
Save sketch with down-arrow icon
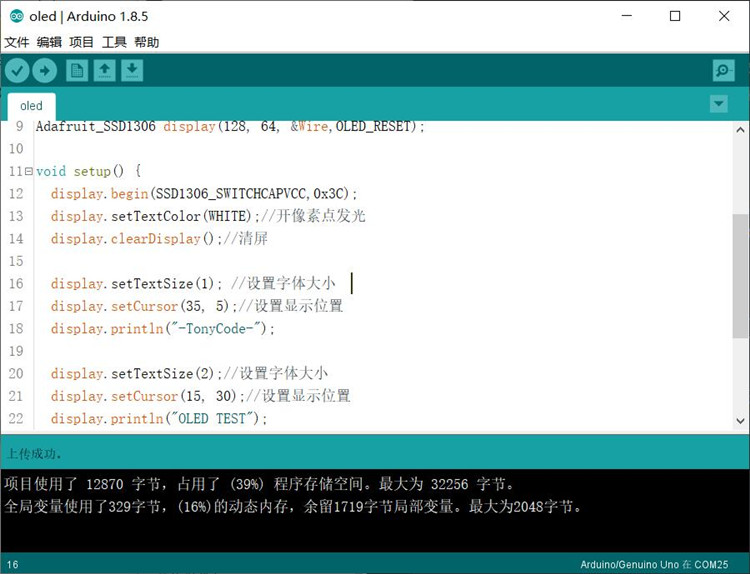[132, 71]
